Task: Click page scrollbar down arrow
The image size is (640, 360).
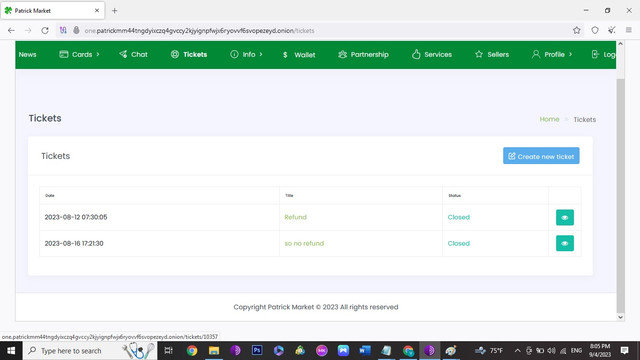Action: [620, 317]
